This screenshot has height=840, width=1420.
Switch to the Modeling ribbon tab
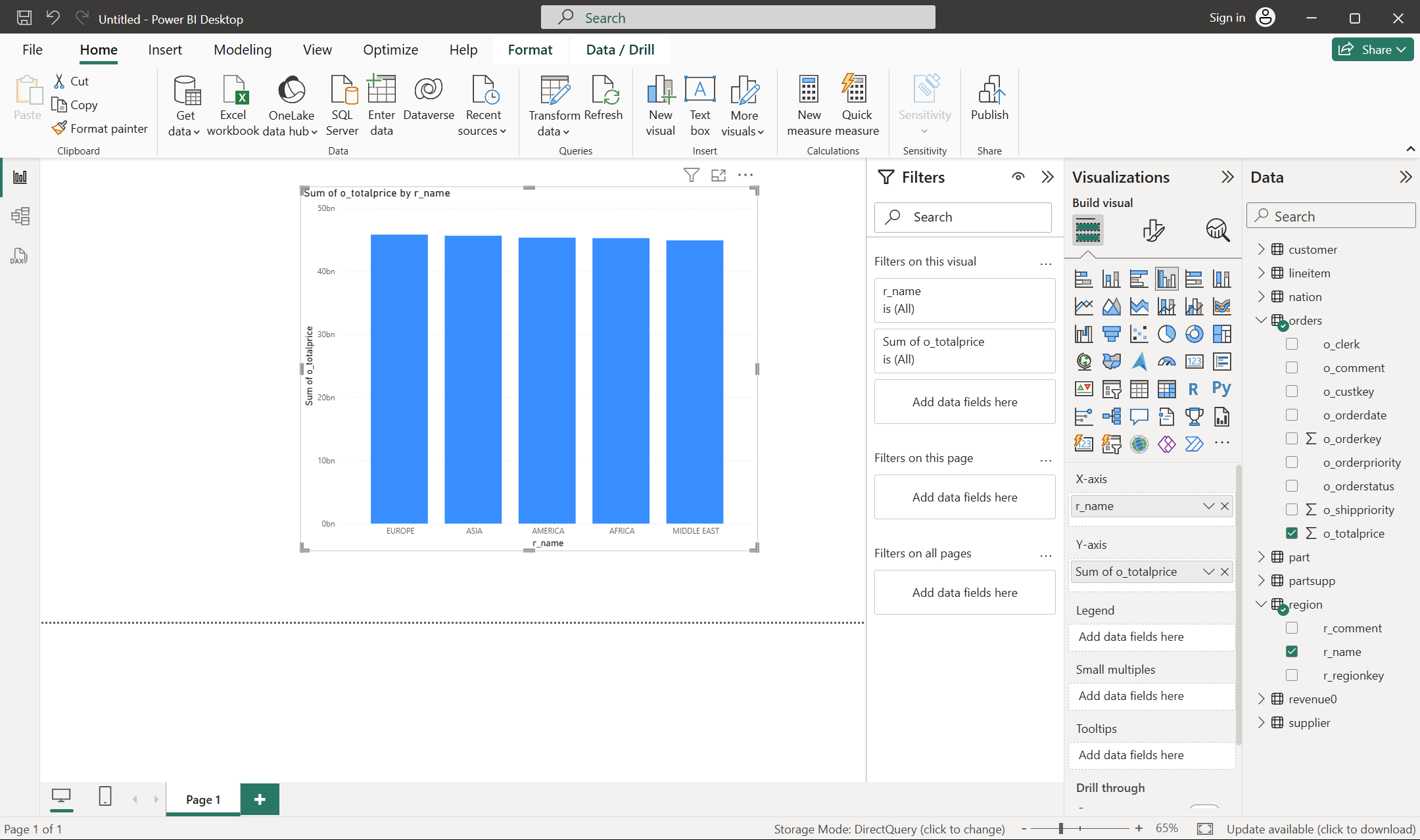point(243,50)
